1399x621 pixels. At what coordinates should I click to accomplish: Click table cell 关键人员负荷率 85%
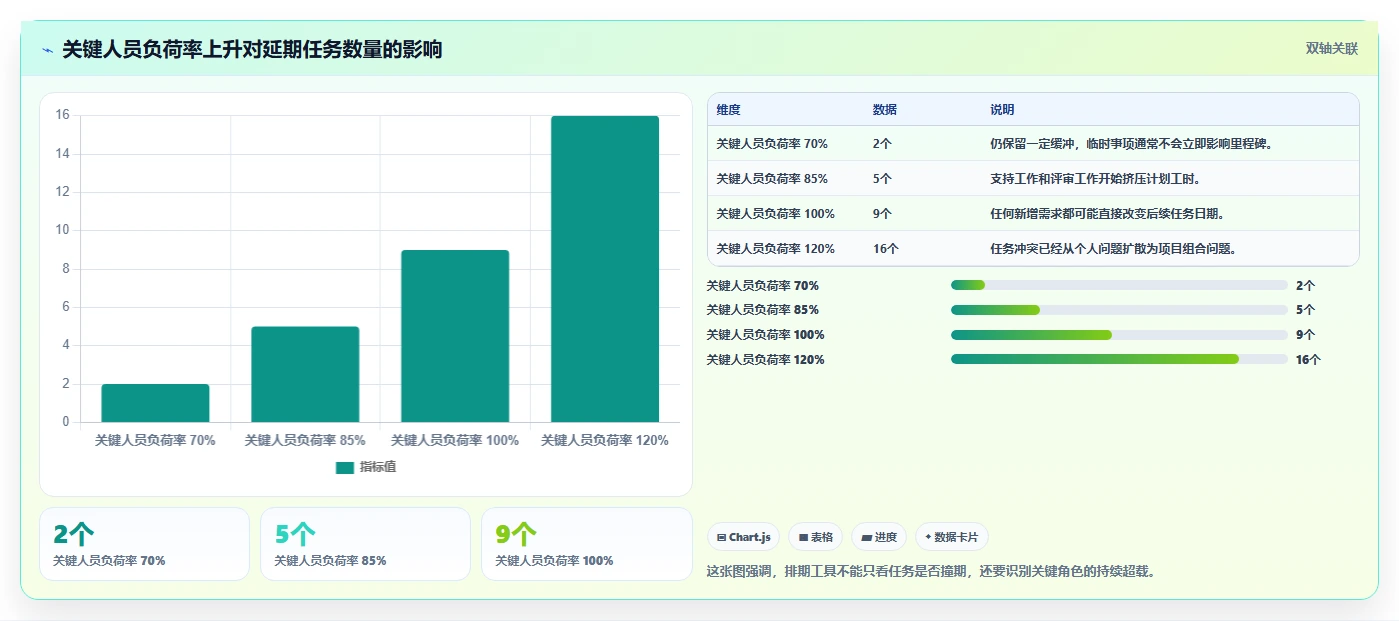772,179
